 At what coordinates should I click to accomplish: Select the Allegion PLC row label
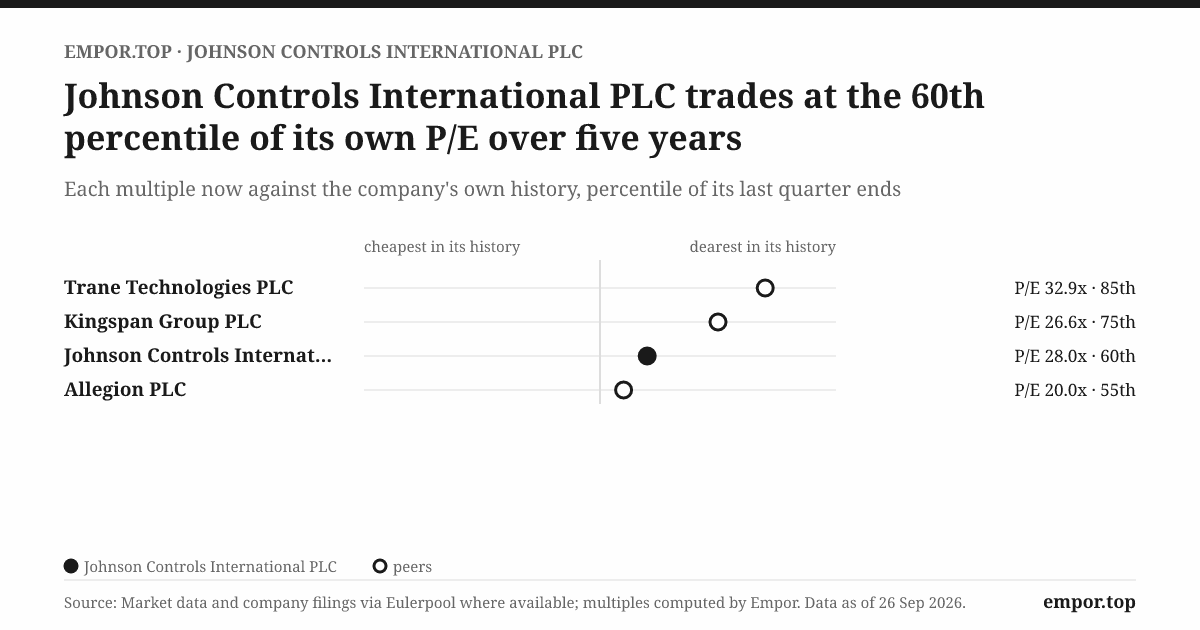click(x=125, y=390)
